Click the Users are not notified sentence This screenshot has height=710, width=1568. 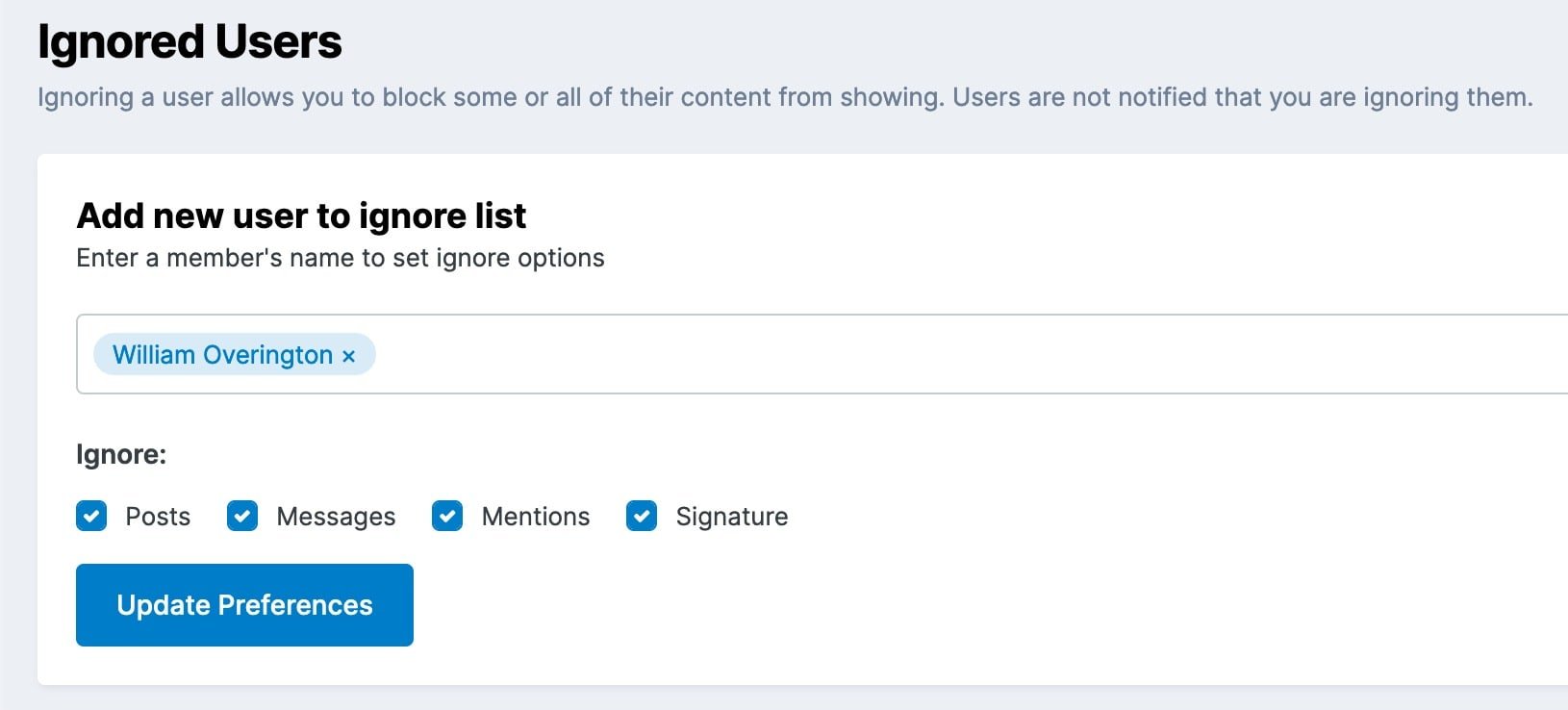1243,97
